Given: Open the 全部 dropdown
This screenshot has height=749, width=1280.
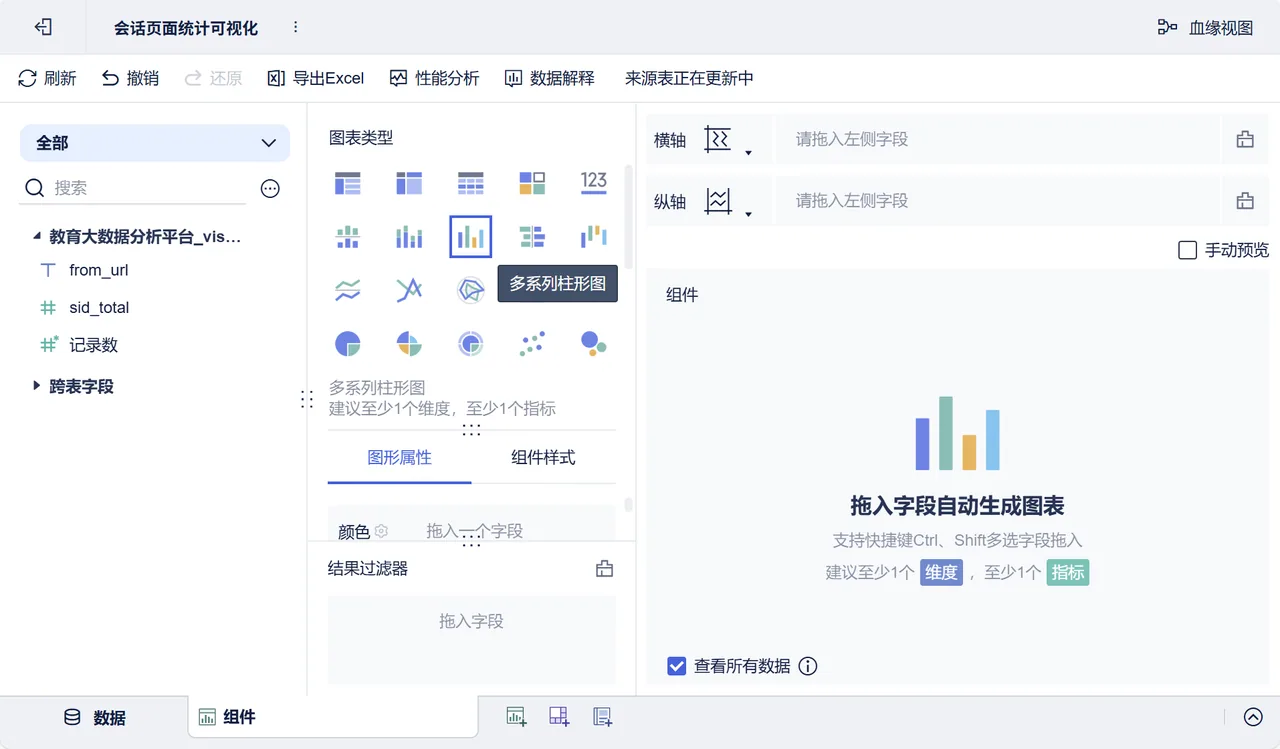Looking at the screenshot, I should coord(155,143).
